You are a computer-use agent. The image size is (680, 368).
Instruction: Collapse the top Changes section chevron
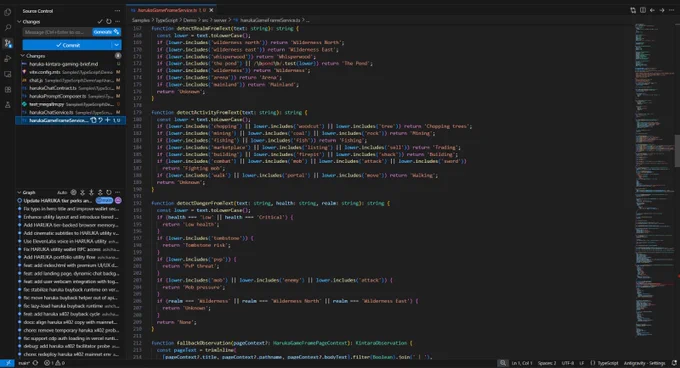pyautogui.click(x=20, y=21)
